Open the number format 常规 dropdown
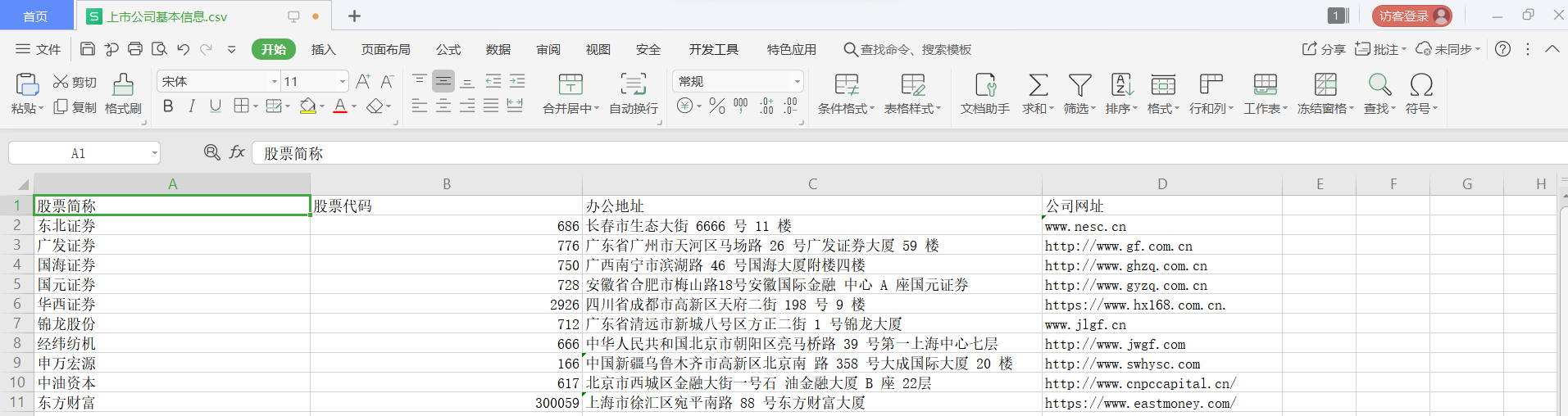The height and width of the screenshot is (416, 1568). 797,81
